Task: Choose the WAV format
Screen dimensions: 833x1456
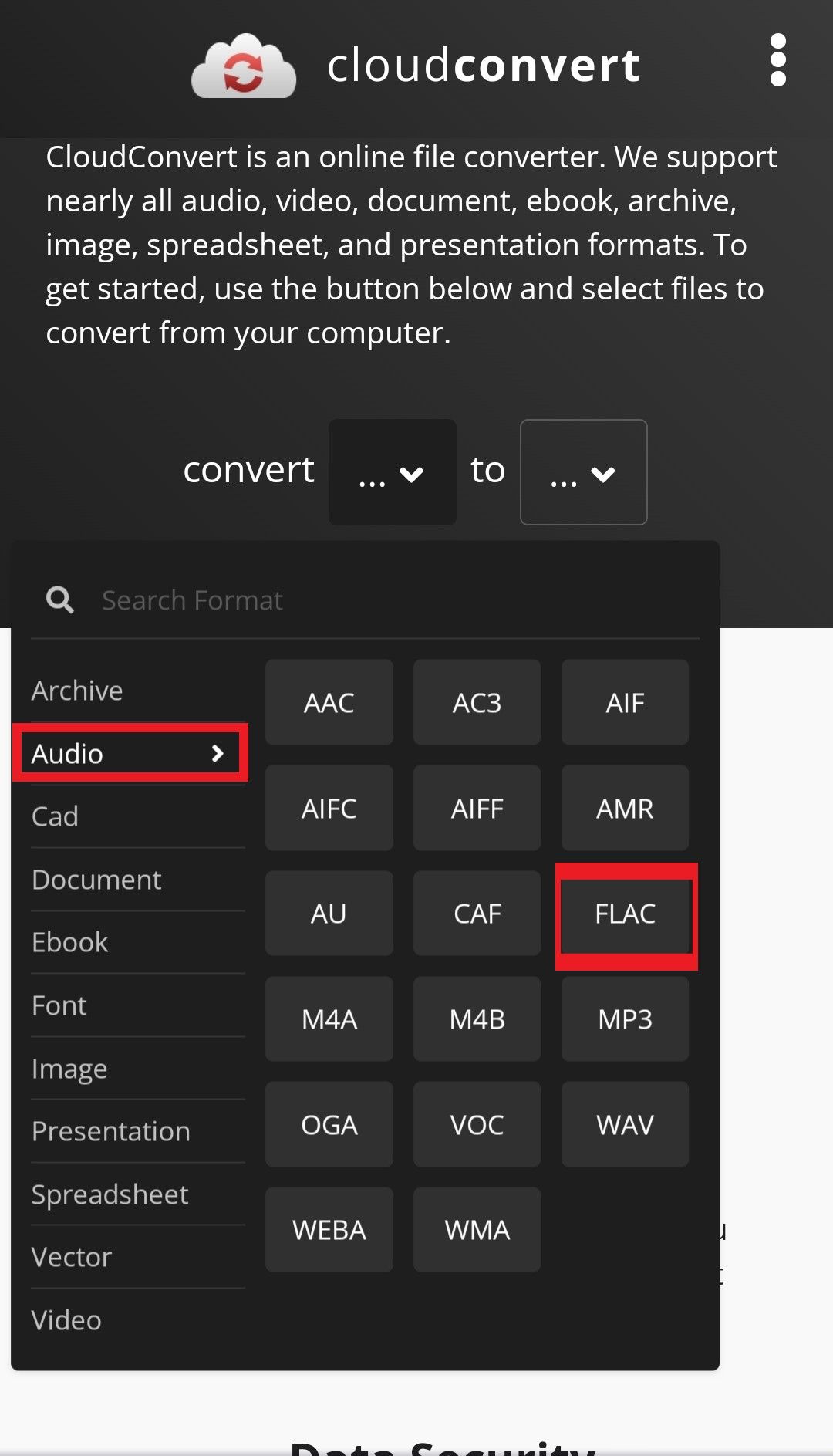Action: coord(625,1124)
